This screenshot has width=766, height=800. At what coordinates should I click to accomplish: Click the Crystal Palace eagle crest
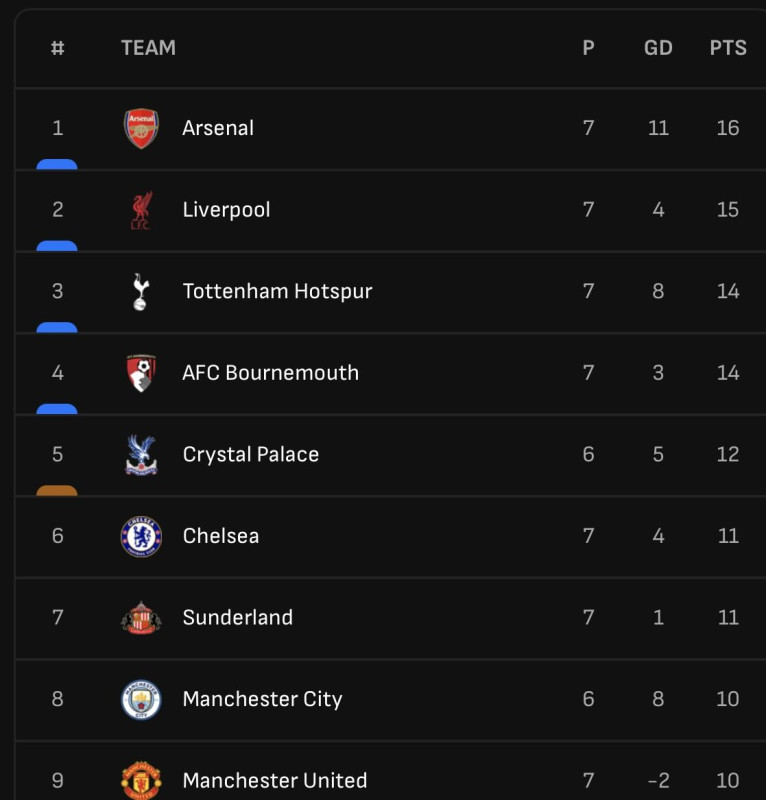pyautogui.click(x=141, y=454)
